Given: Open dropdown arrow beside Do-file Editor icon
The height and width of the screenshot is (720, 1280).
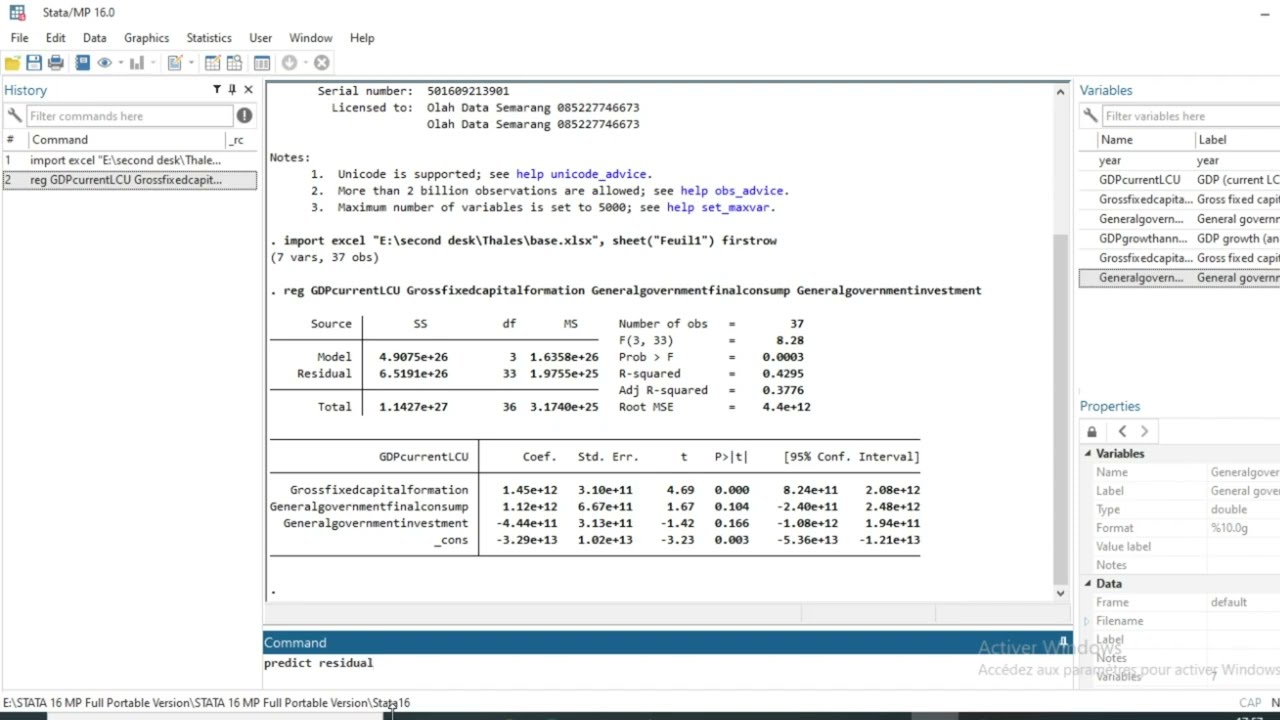Looking at the screenshot, I should (190, 63).
